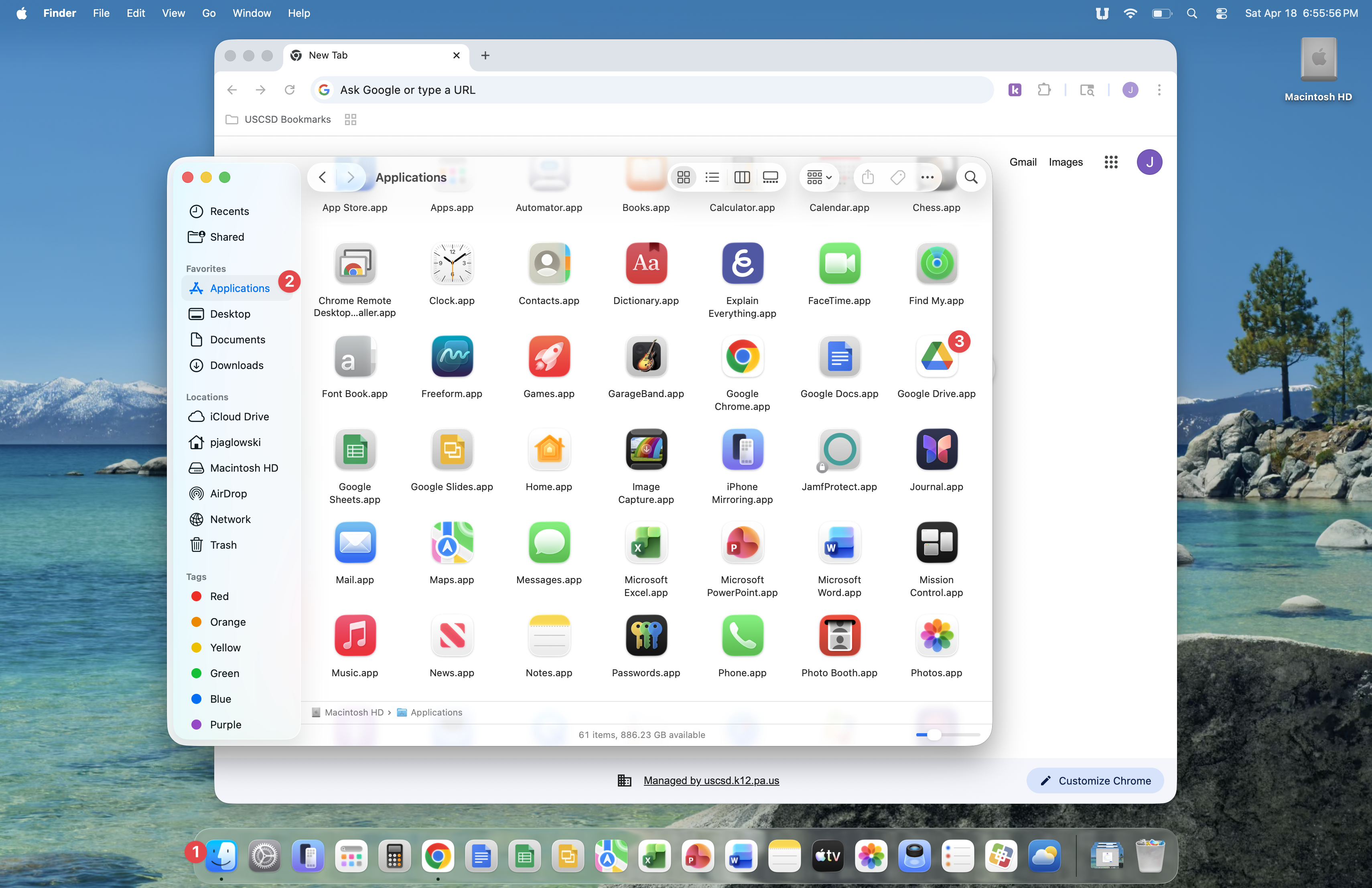Open the Finder more actions menu
Viewport: 1372px width, 888px height.
927,178
